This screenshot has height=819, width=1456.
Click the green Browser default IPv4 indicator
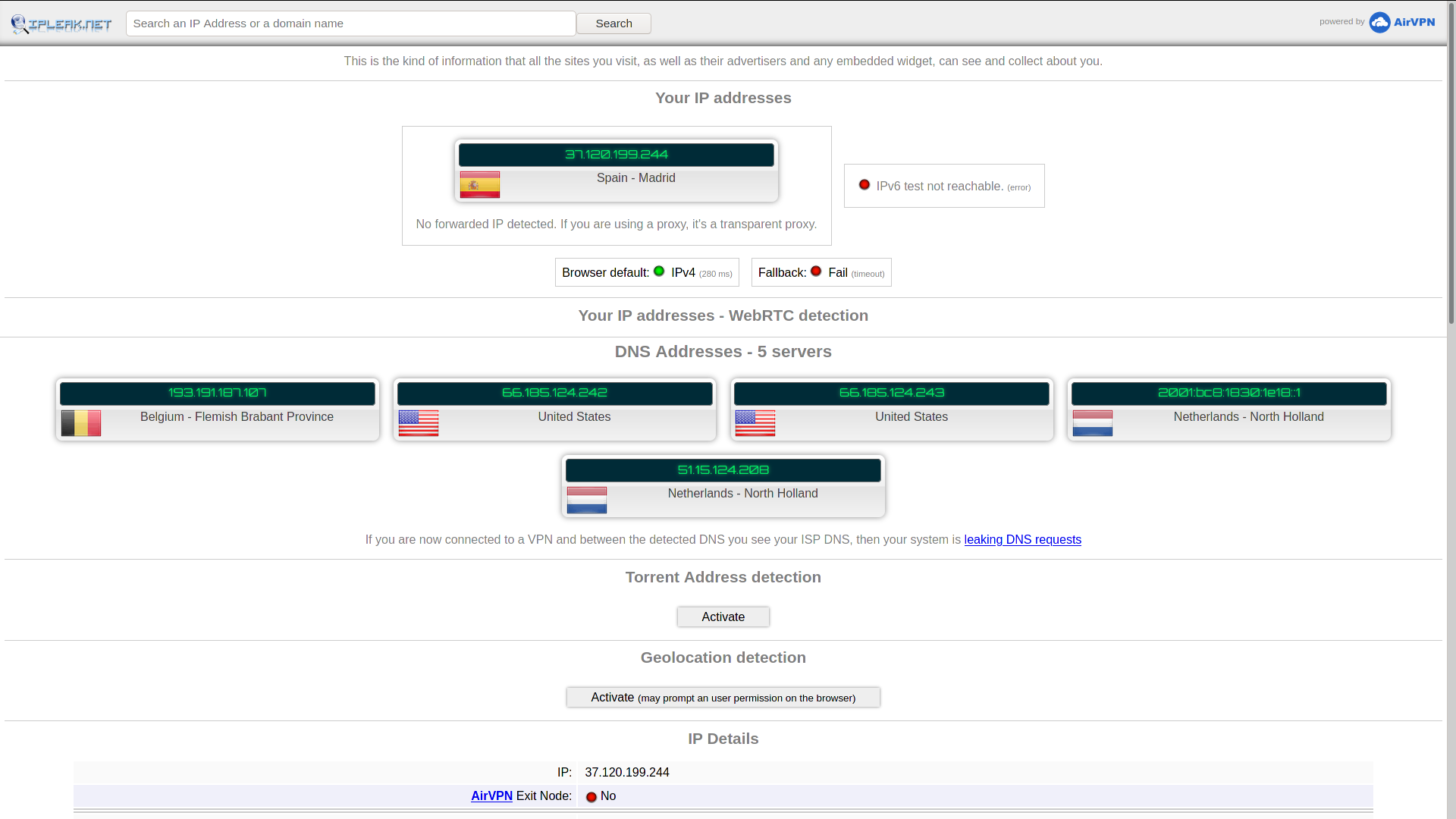tap(659, 271)
